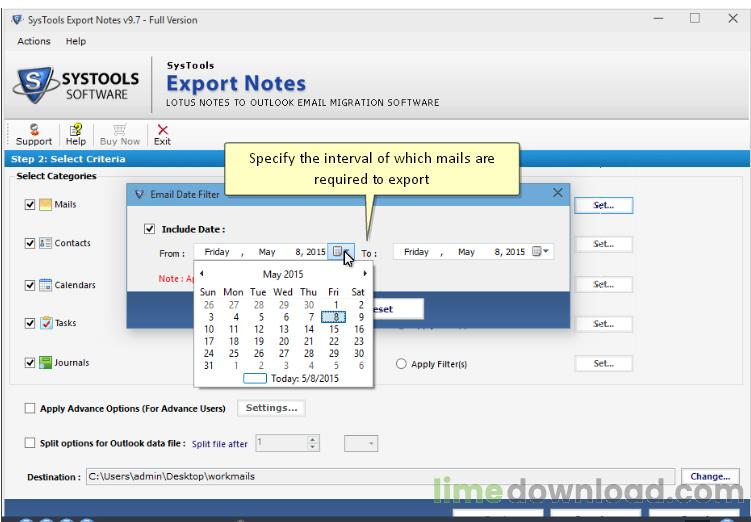
Task: Open the split size unit dropdown
Action: [361, 443]
